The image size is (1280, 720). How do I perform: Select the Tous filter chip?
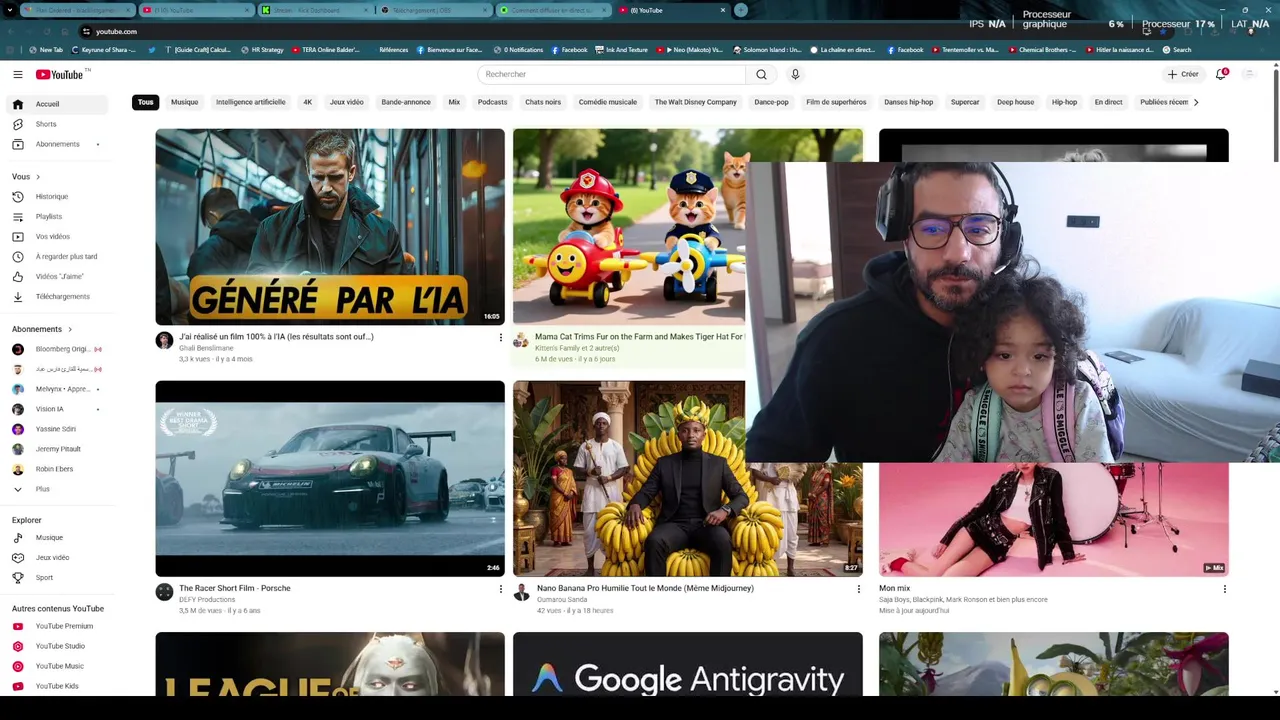tap(146, 102)
